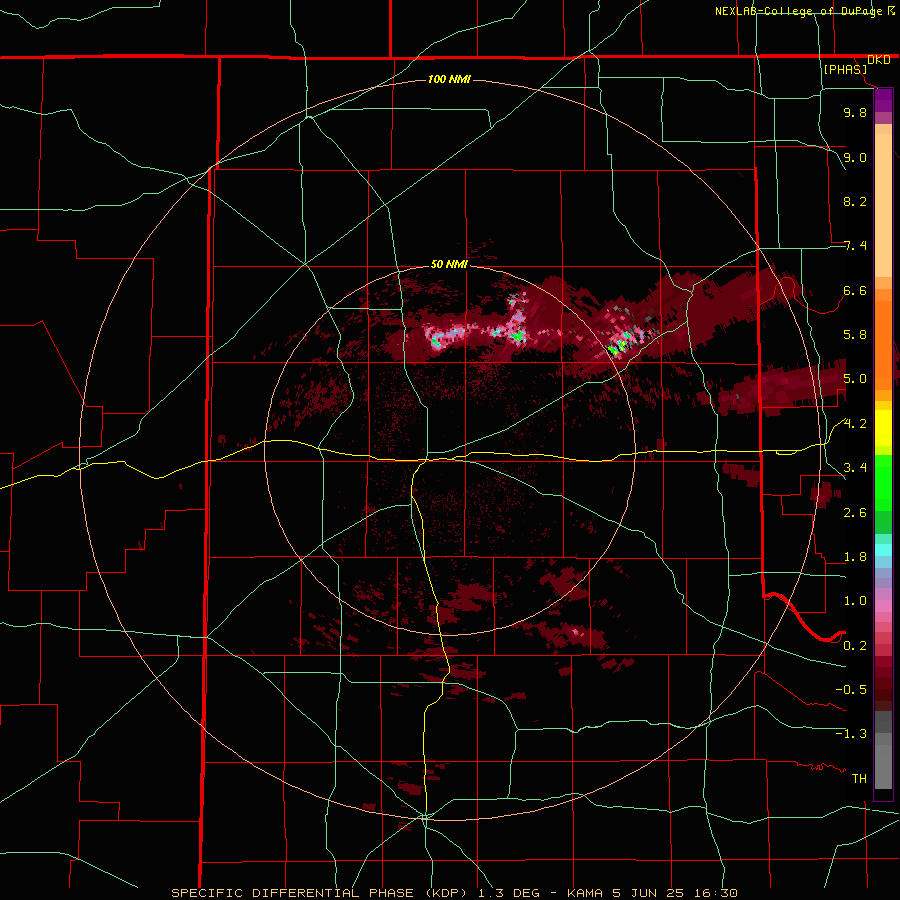
Task: Click the yellow band beside 4.2
Action: point(883,428)
